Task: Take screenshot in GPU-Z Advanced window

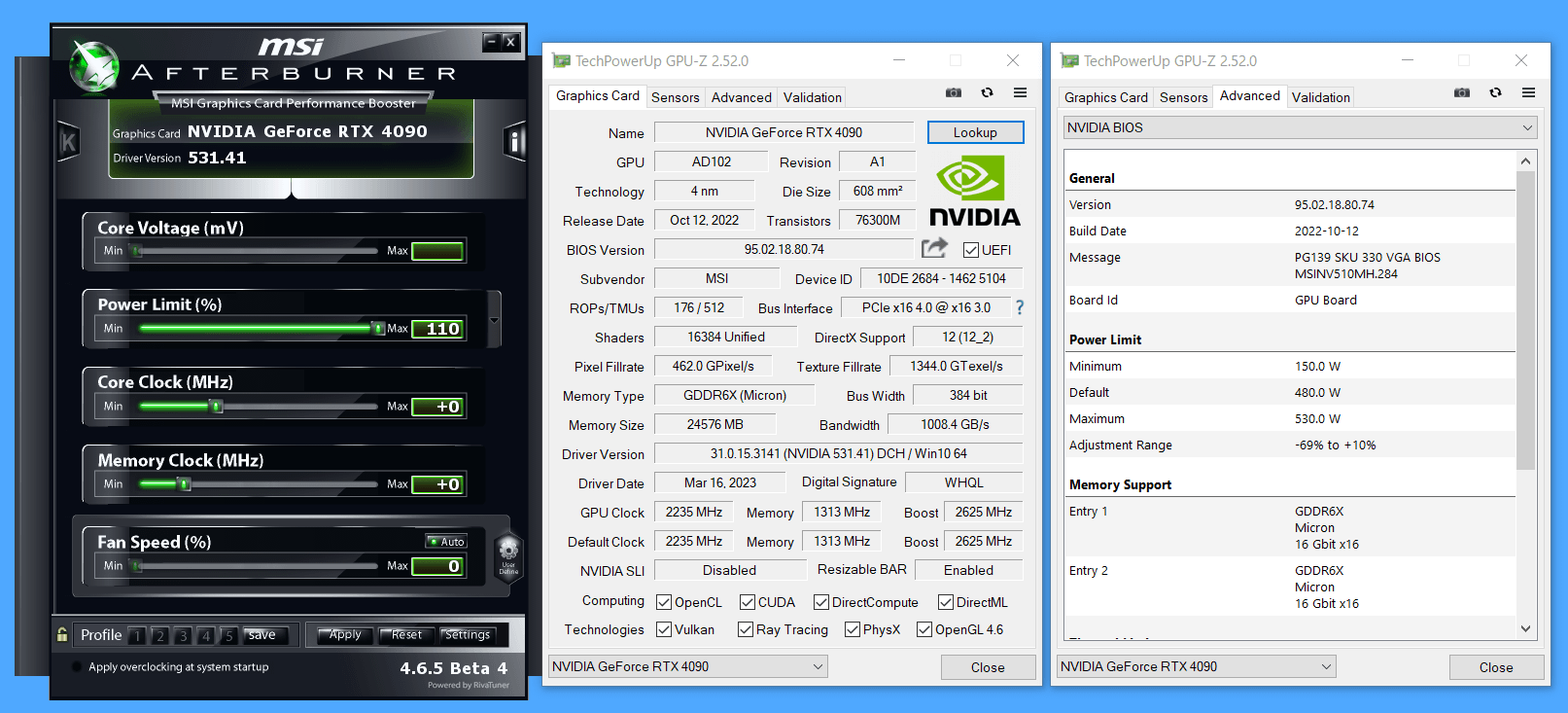Action: click(x=1462, y=92)
